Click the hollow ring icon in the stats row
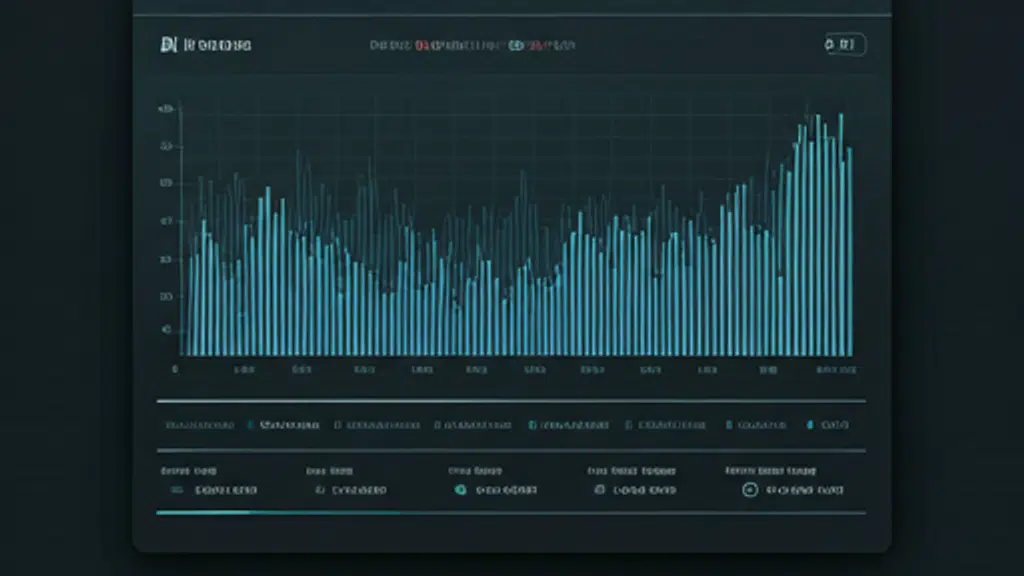 750,490
